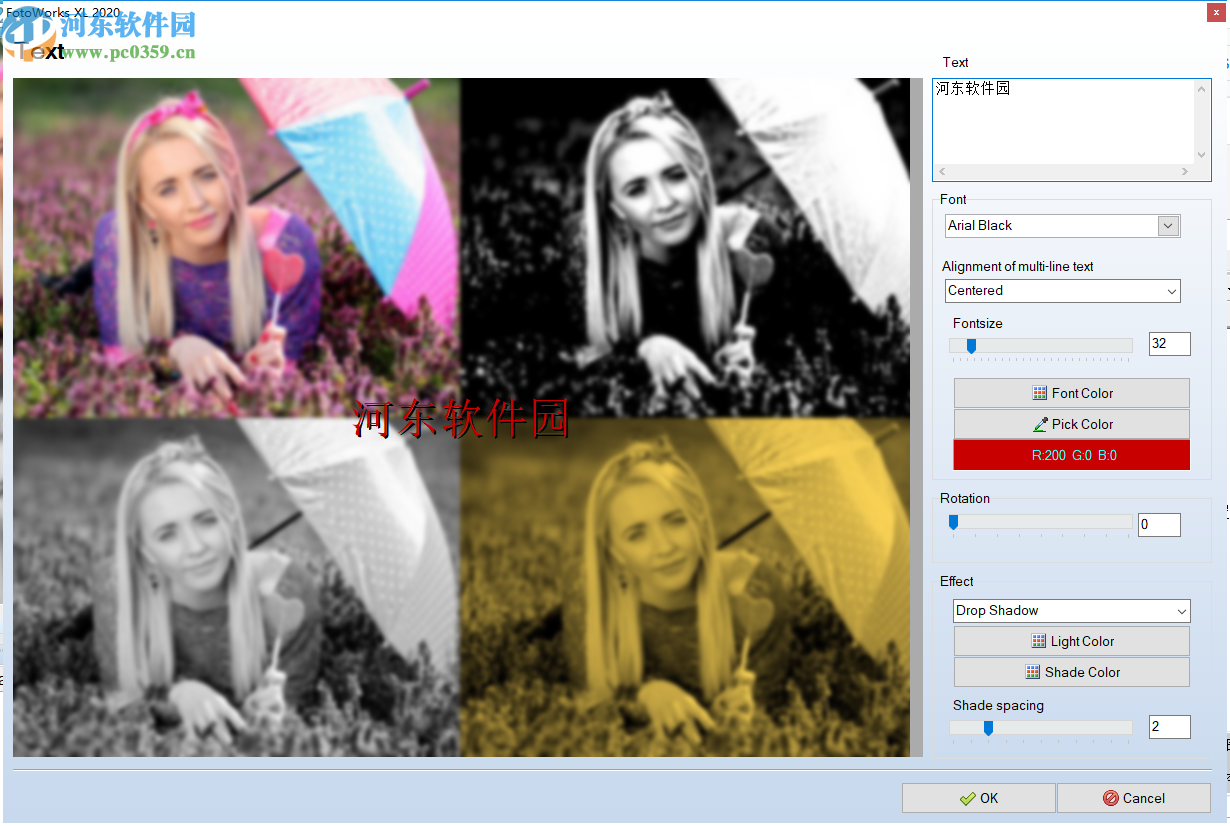1230x826 pixels.
Task: Open the multi-line text alignment dropdown
Action: [x=1172, y=291]
